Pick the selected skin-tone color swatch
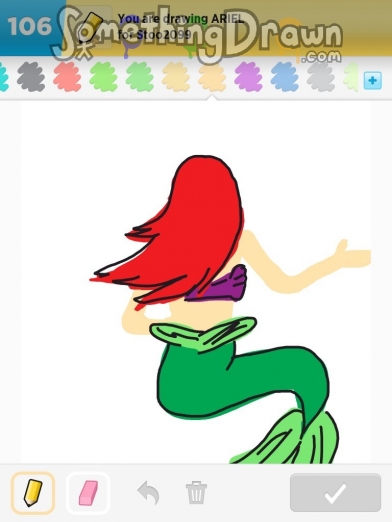Image resolution: width=392 pixels, height=522 pixels. (x=212, y=77)
